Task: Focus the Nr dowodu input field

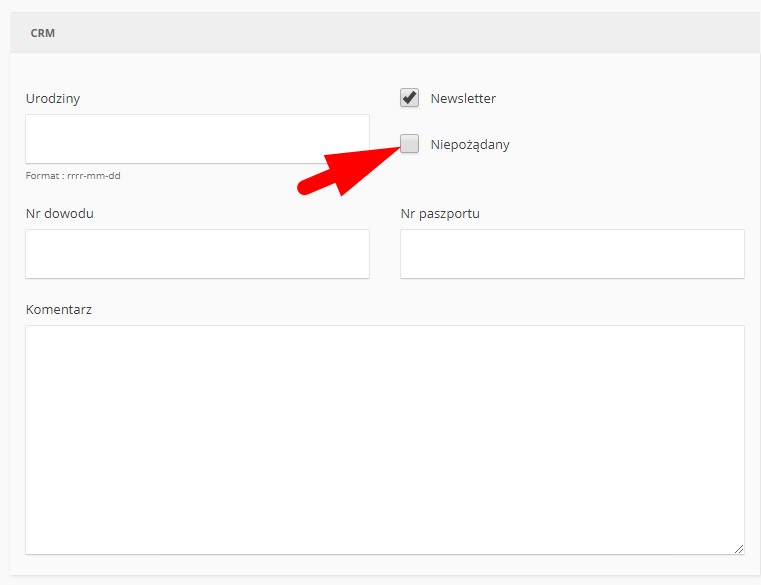Action: [197, 254]
